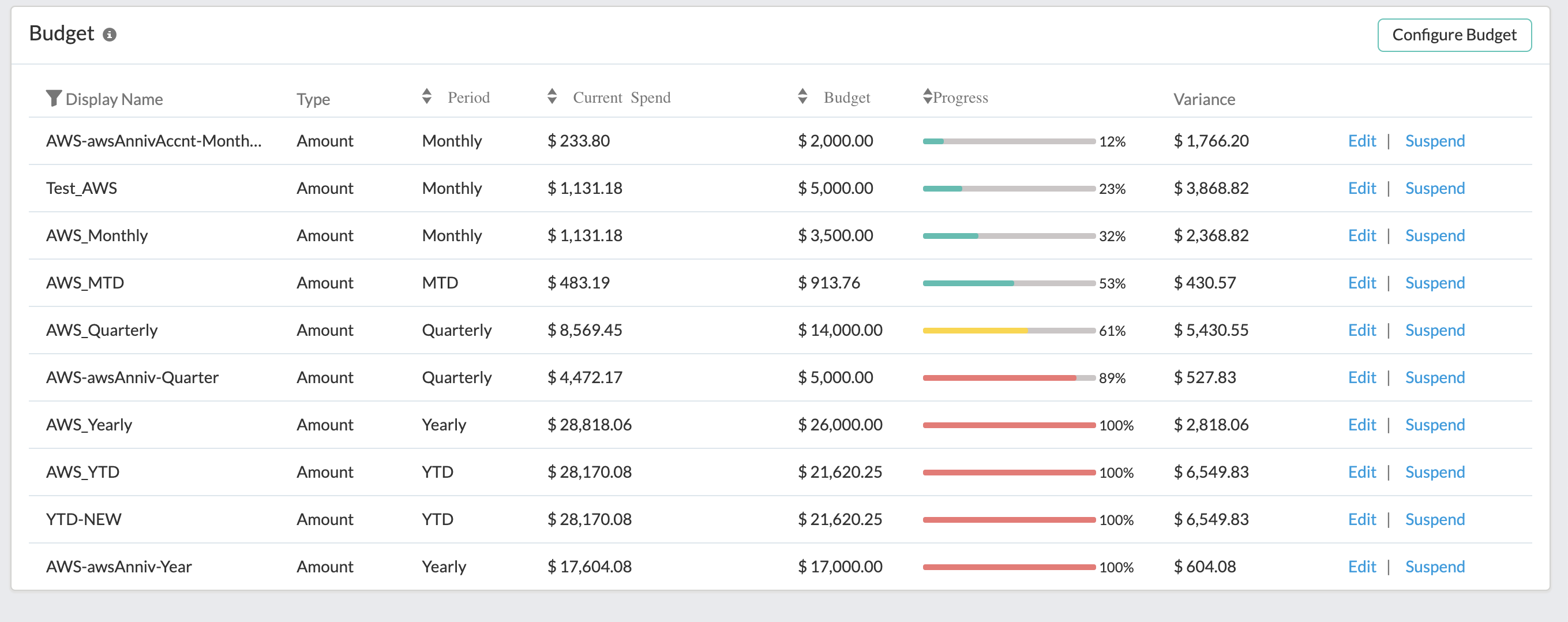Sort by Progress column arrow icon
Screen dimensions: 1568x622
pos(927,97)
